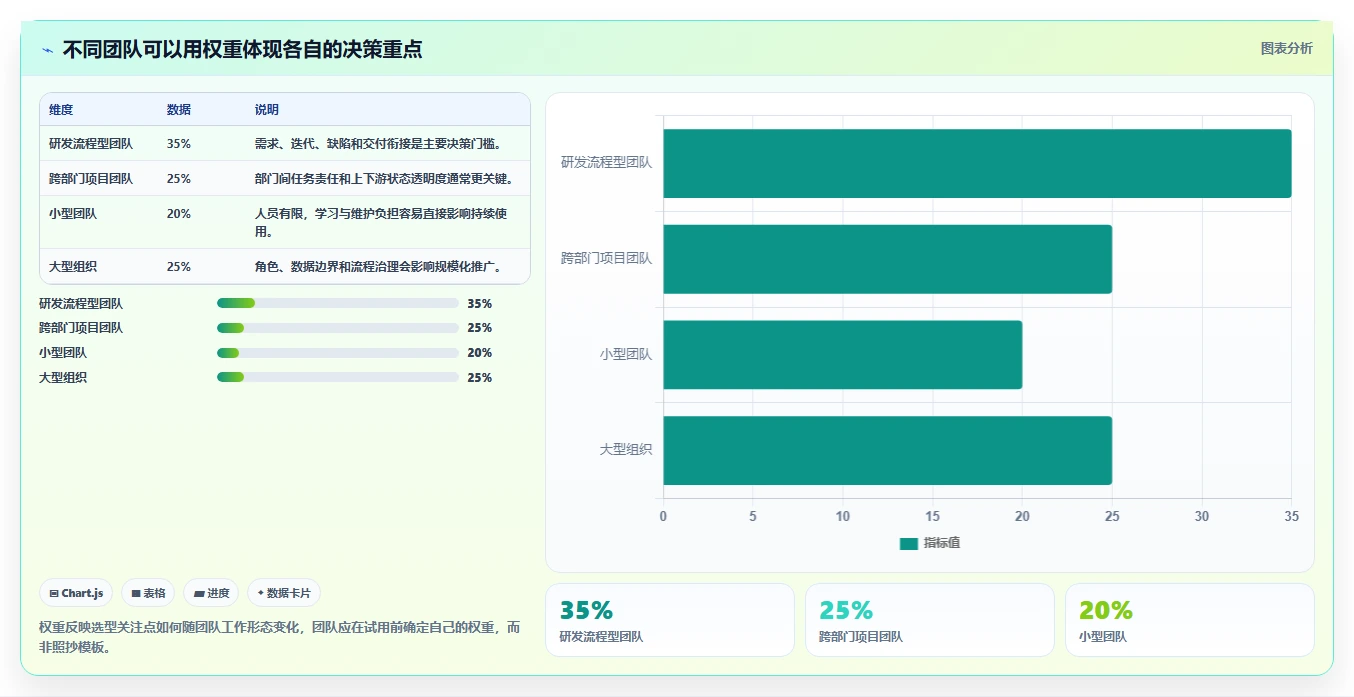Click the 维度 column header
This screenshot has width=1354, height=697.
(61, 110)
